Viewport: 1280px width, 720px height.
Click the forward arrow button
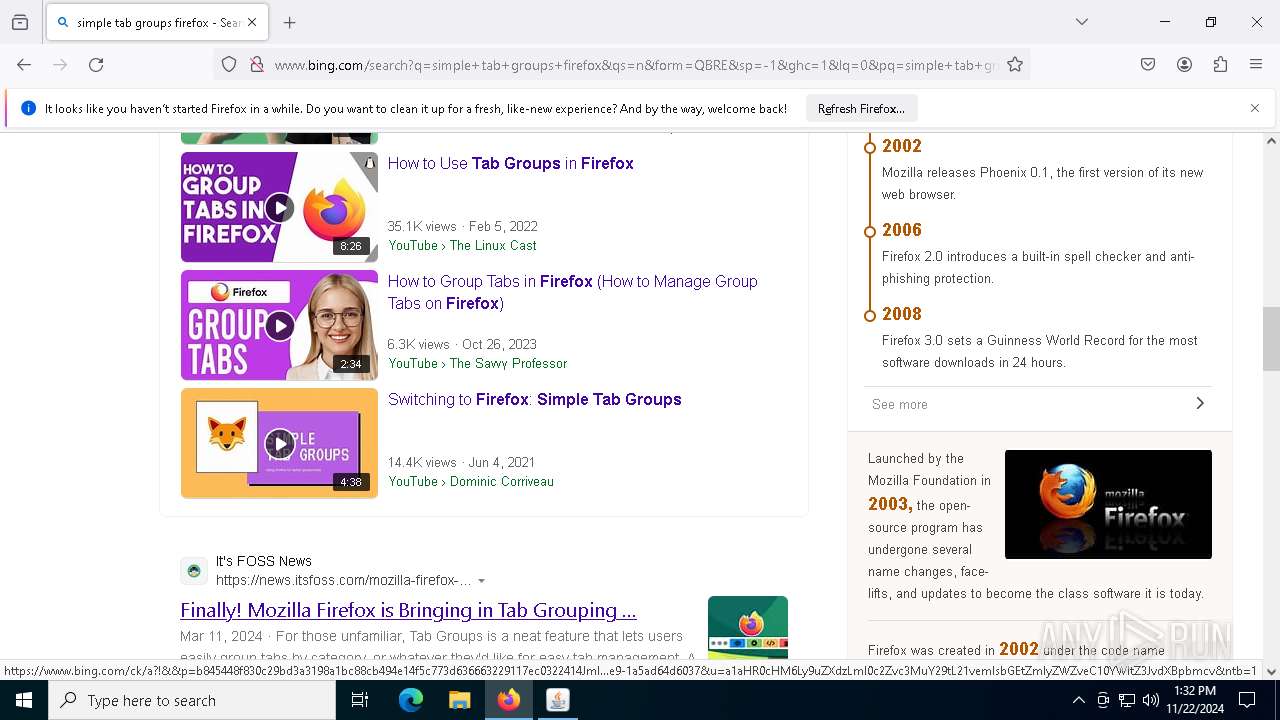(x=60, y=65)
